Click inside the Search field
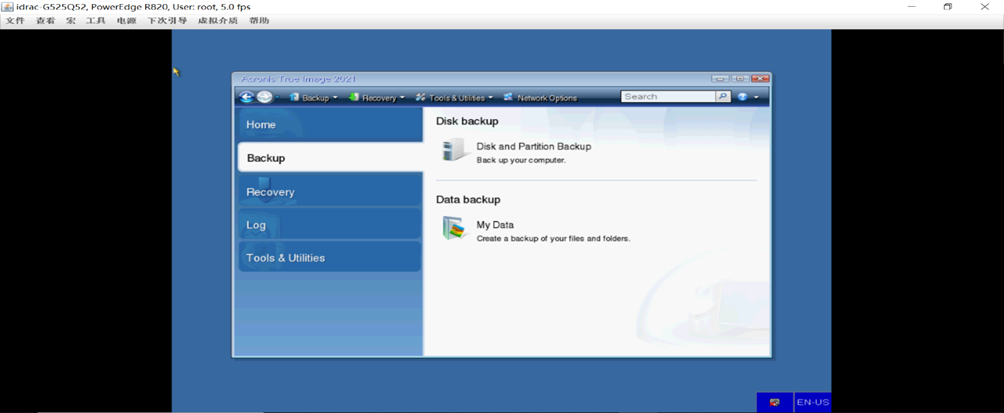Screen dimensions: 1004x413 pos(668,97)
